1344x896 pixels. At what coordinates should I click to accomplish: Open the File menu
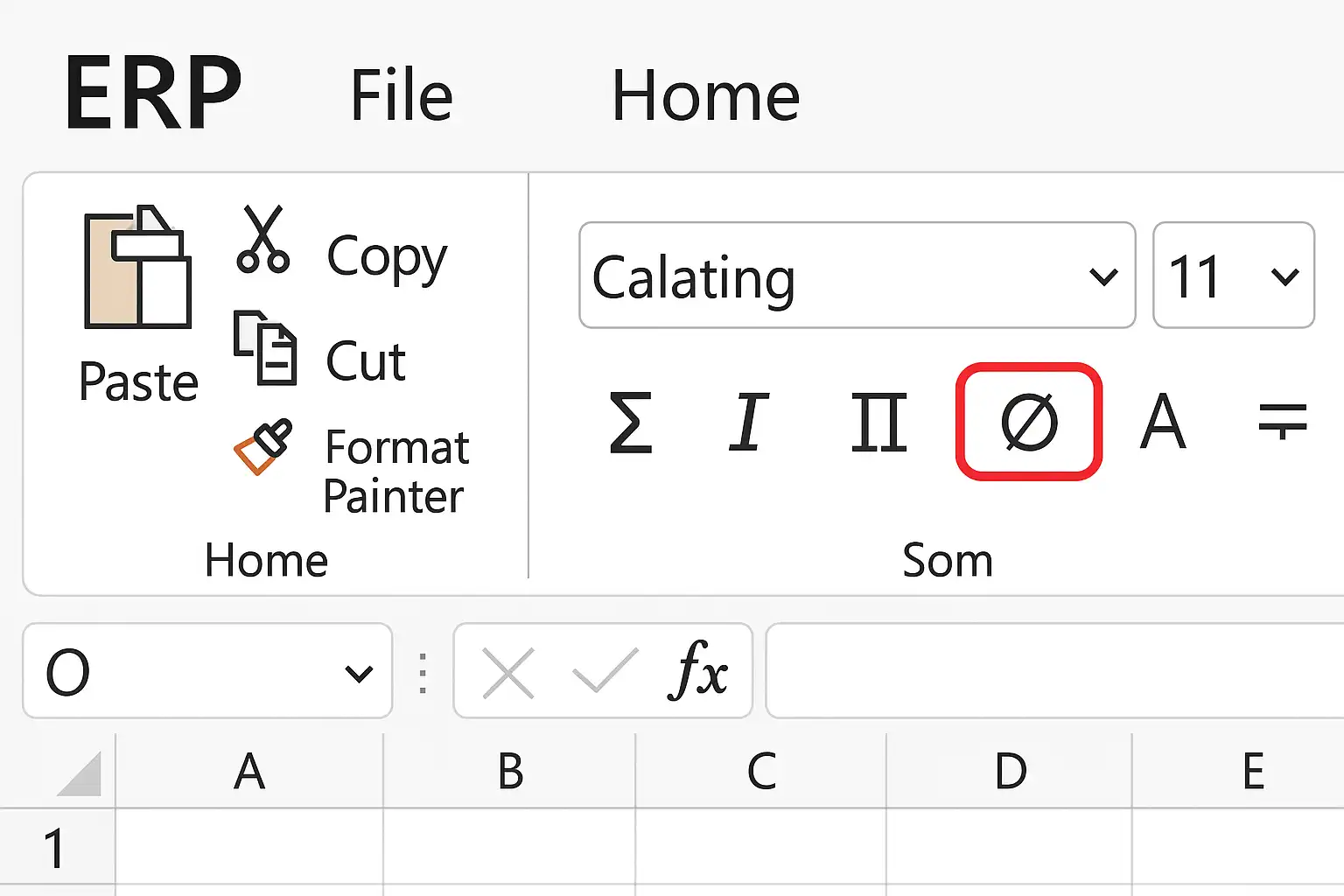point(401,95)
